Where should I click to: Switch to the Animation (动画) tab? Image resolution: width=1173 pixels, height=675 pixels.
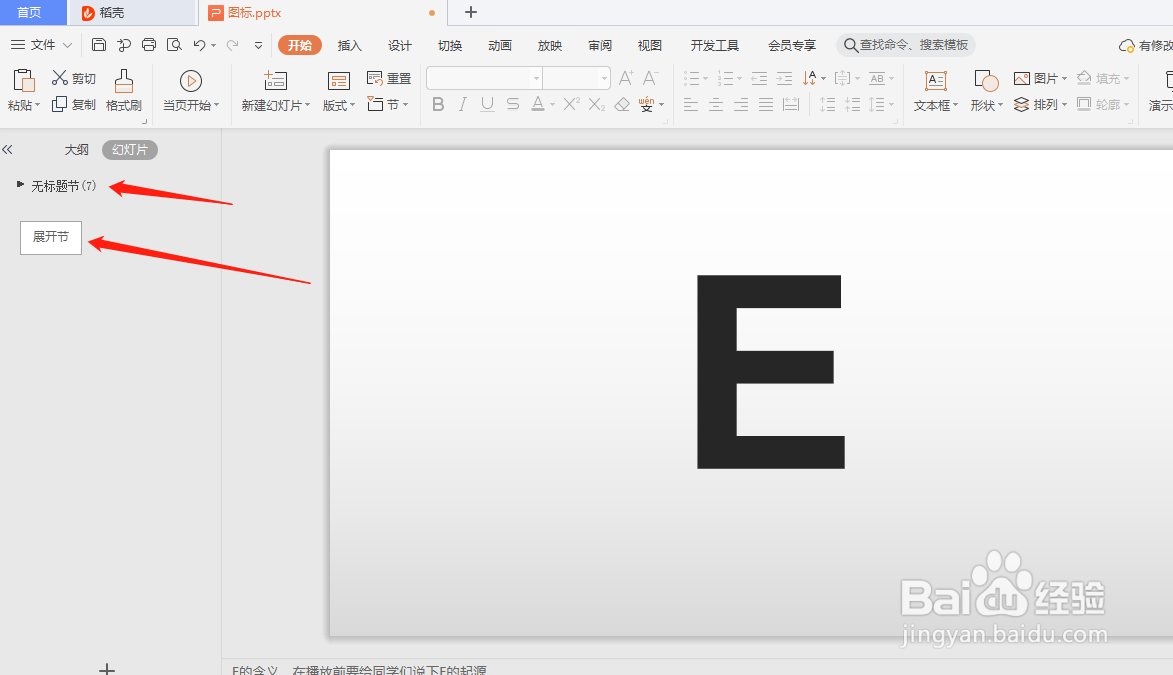point(500,46)
